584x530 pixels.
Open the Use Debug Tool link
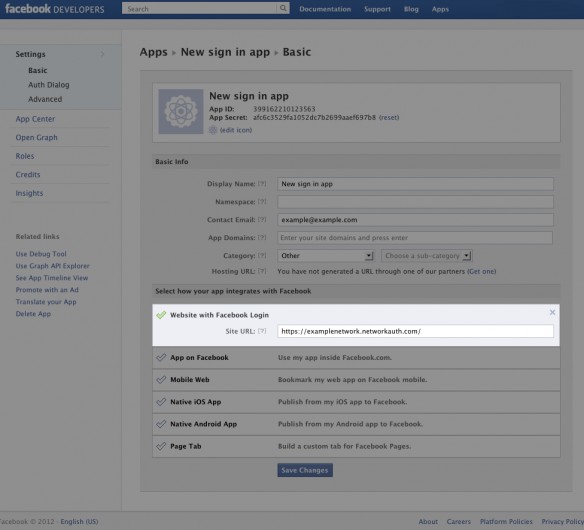coord(41,254)
